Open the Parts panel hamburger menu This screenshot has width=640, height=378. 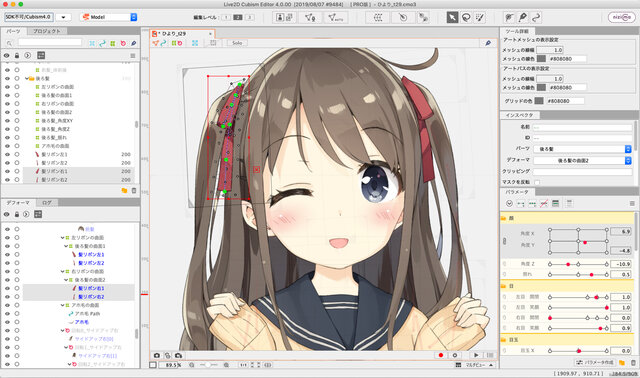(x=133, y=56)
